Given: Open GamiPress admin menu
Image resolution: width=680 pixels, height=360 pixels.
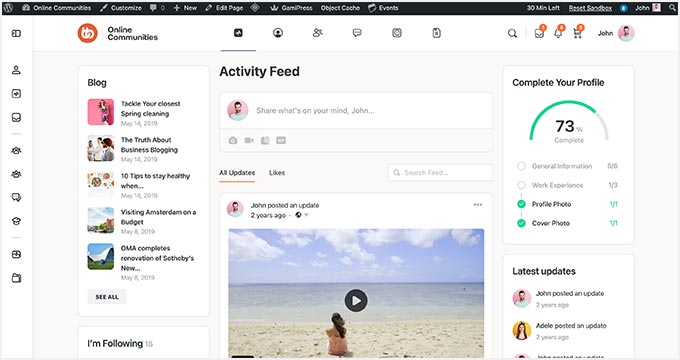Looking at the screenshot, I should pos(291,8).
